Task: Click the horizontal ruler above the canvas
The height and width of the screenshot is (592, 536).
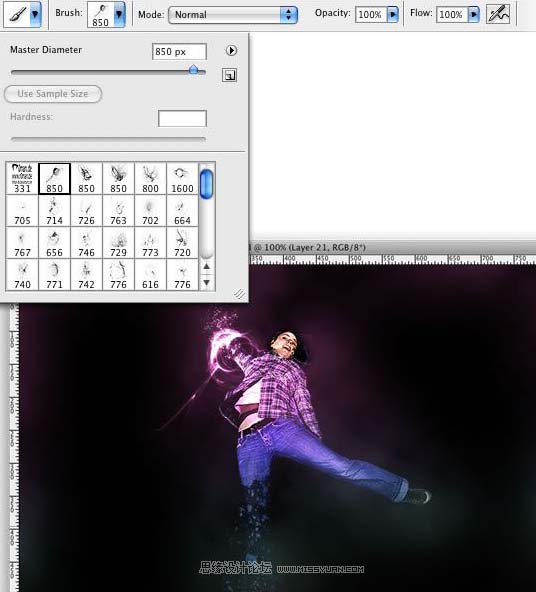Action: (x=392, y=259)
